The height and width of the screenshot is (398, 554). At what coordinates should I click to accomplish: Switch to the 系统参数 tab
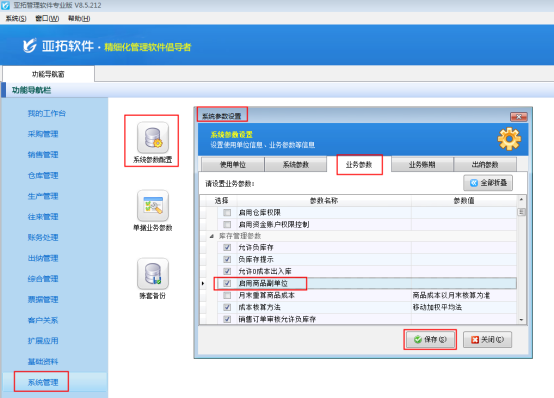tap(296, 165)
